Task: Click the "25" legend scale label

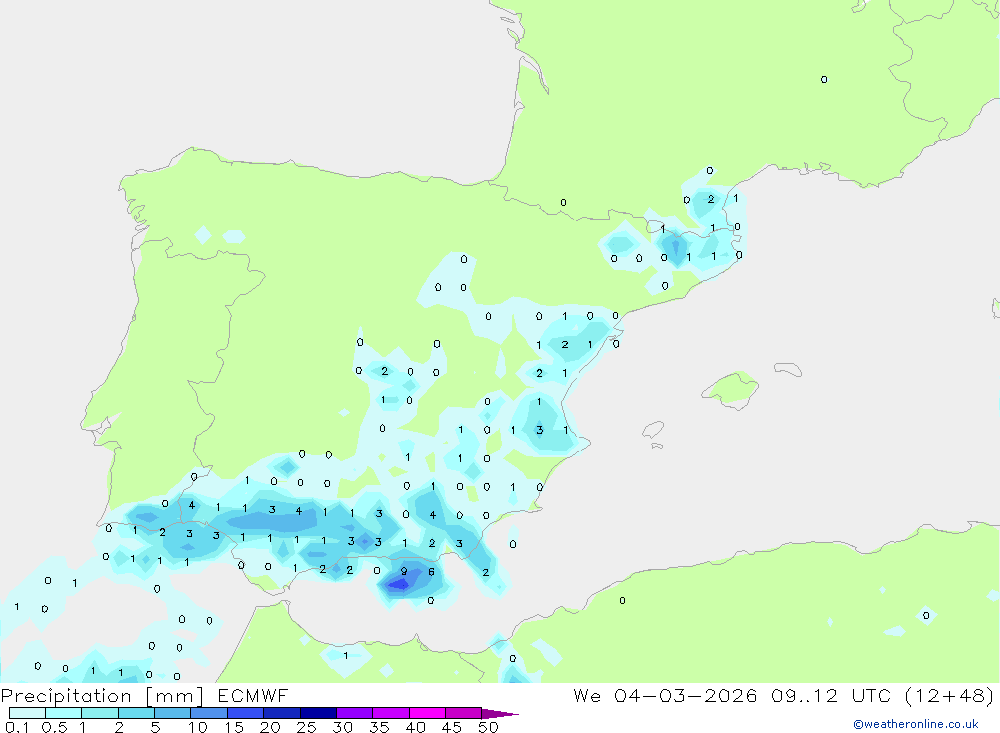Action: [307, 727]
